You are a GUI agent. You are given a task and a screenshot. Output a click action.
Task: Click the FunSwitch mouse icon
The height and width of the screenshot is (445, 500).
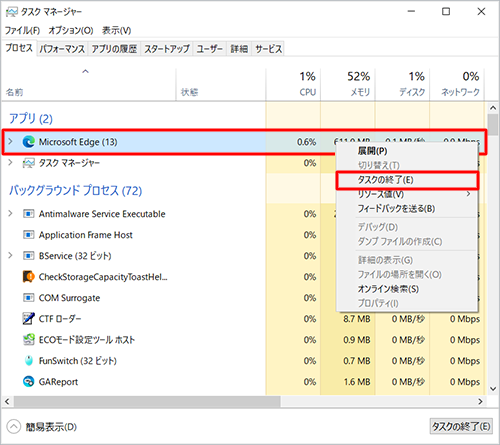29,361
